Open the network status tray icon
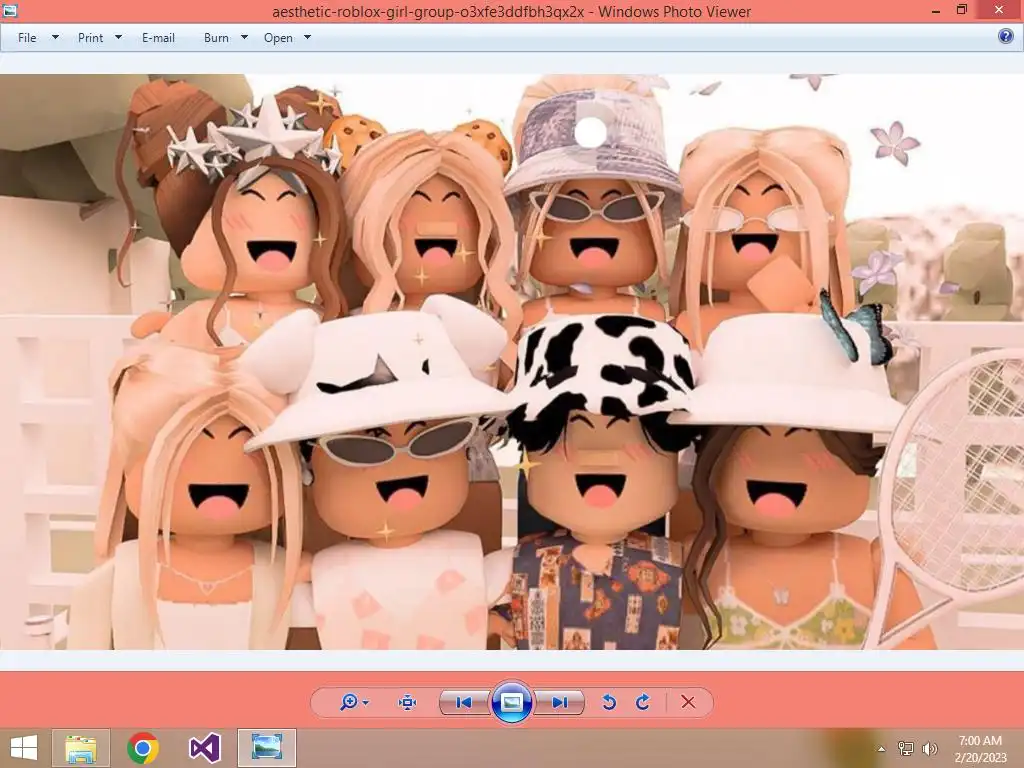 tap(906, 748)
